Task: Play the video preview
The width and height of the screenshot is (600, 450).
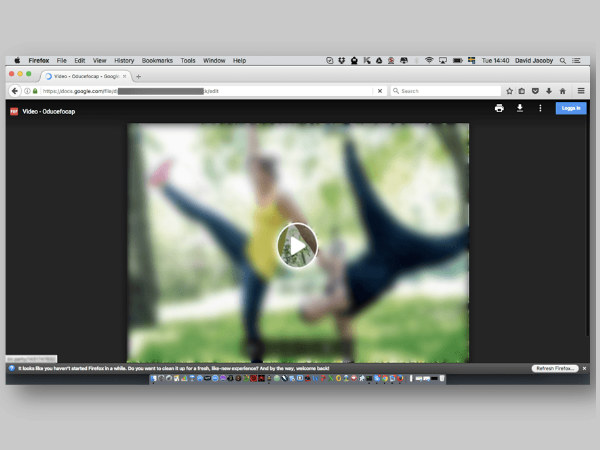Action: click(x=297, y=245)
